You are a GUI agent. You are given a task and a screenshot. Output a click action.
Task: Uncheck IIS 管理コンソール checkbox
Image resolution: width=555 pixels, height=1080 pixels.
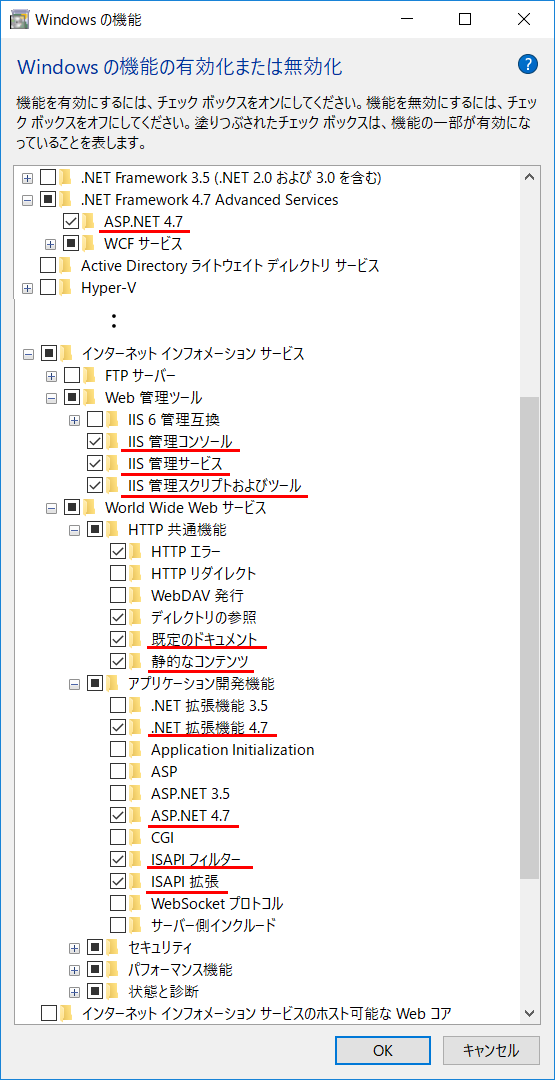(x=94, y=442)
